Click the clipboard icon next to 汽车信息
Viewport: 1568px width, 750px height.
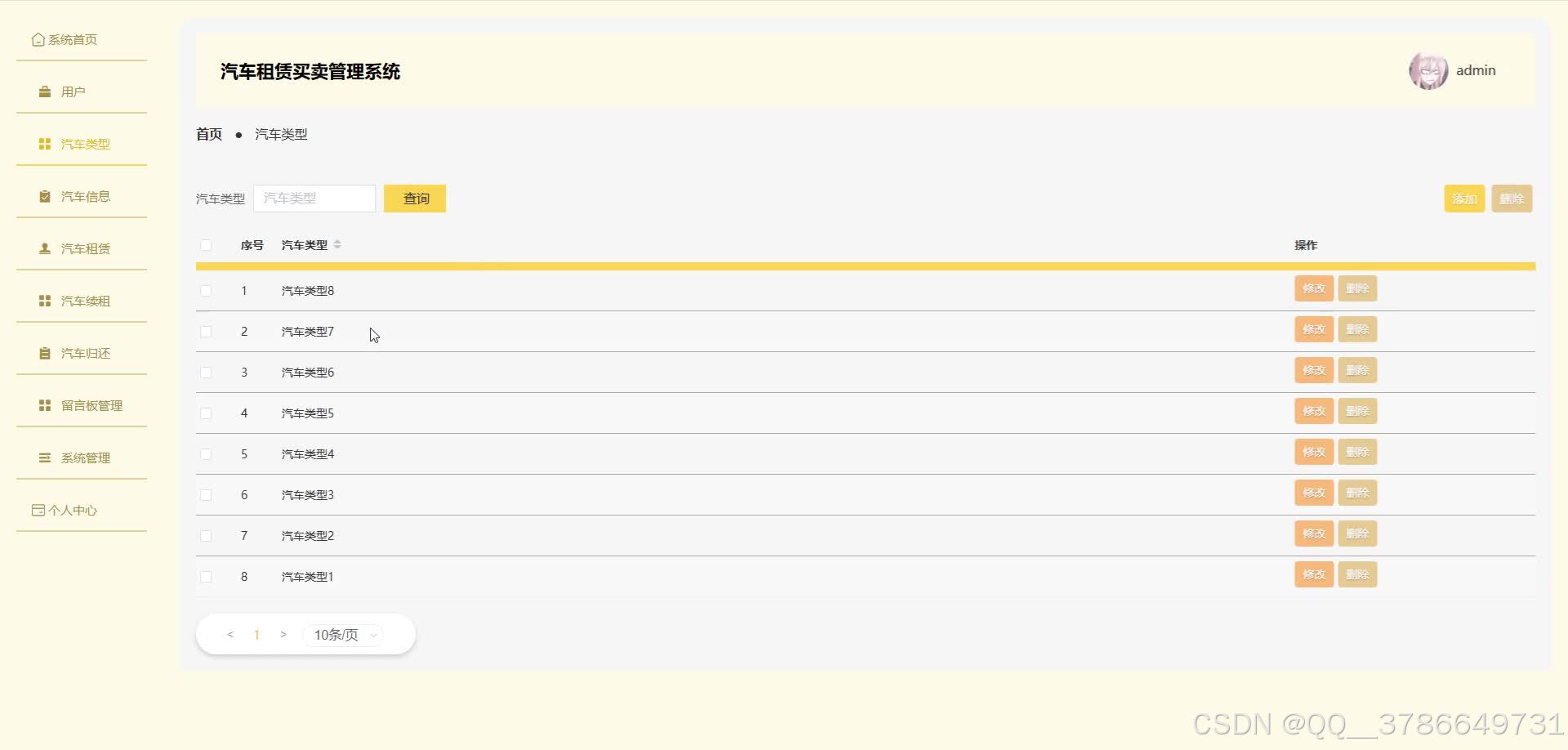click(x=45, y=196)
